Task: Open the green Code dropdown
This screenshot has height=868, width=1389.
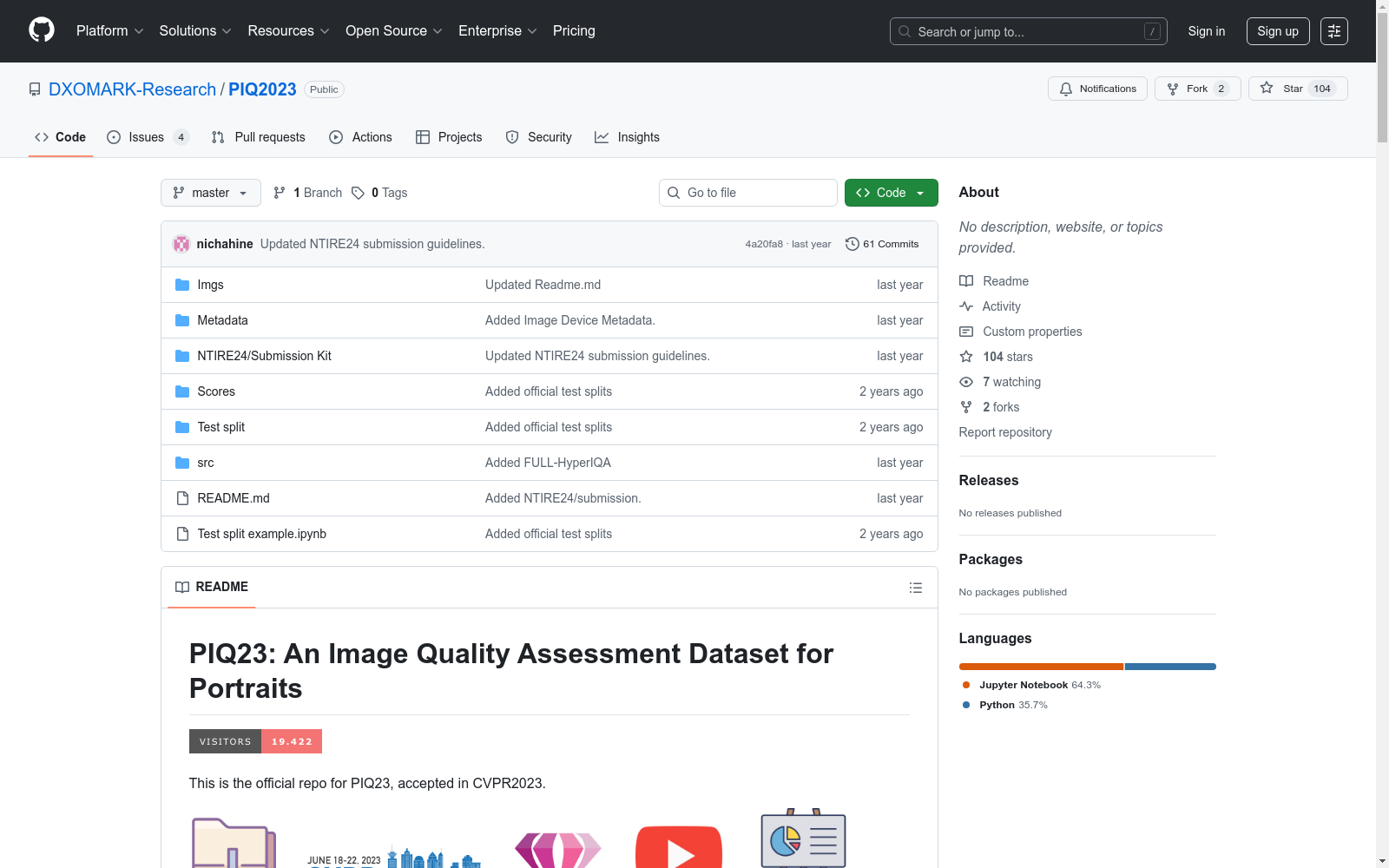Action: point(891,193)
